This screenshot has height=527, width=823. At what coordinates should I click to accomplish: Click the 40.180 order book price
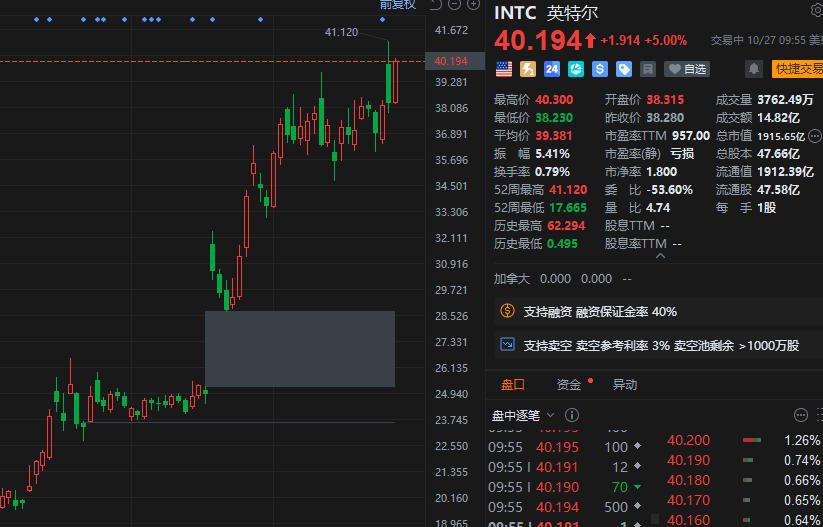(688, 480)
